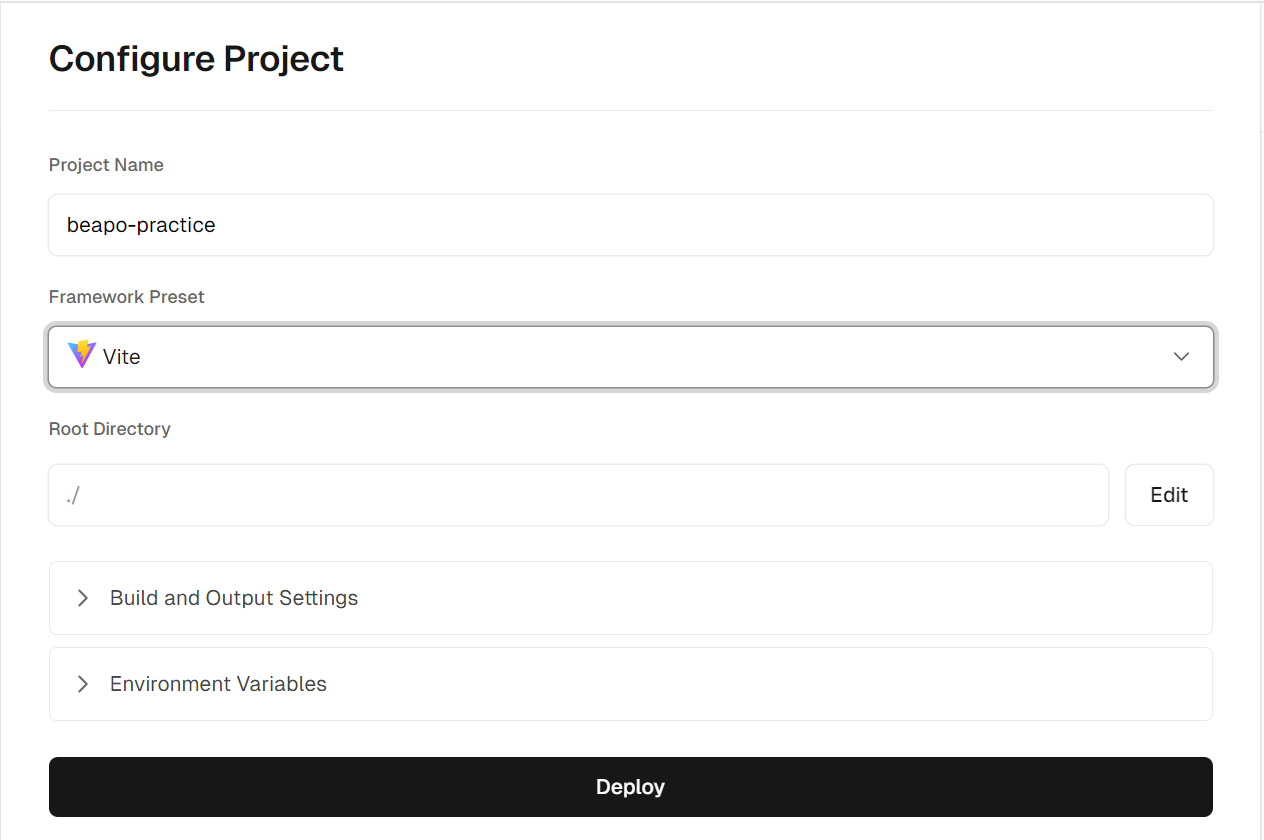The width and height of the screenshot is (1264, 840).
Task: Click the "Vite" text in preset selector
Action: coord(122,357)
